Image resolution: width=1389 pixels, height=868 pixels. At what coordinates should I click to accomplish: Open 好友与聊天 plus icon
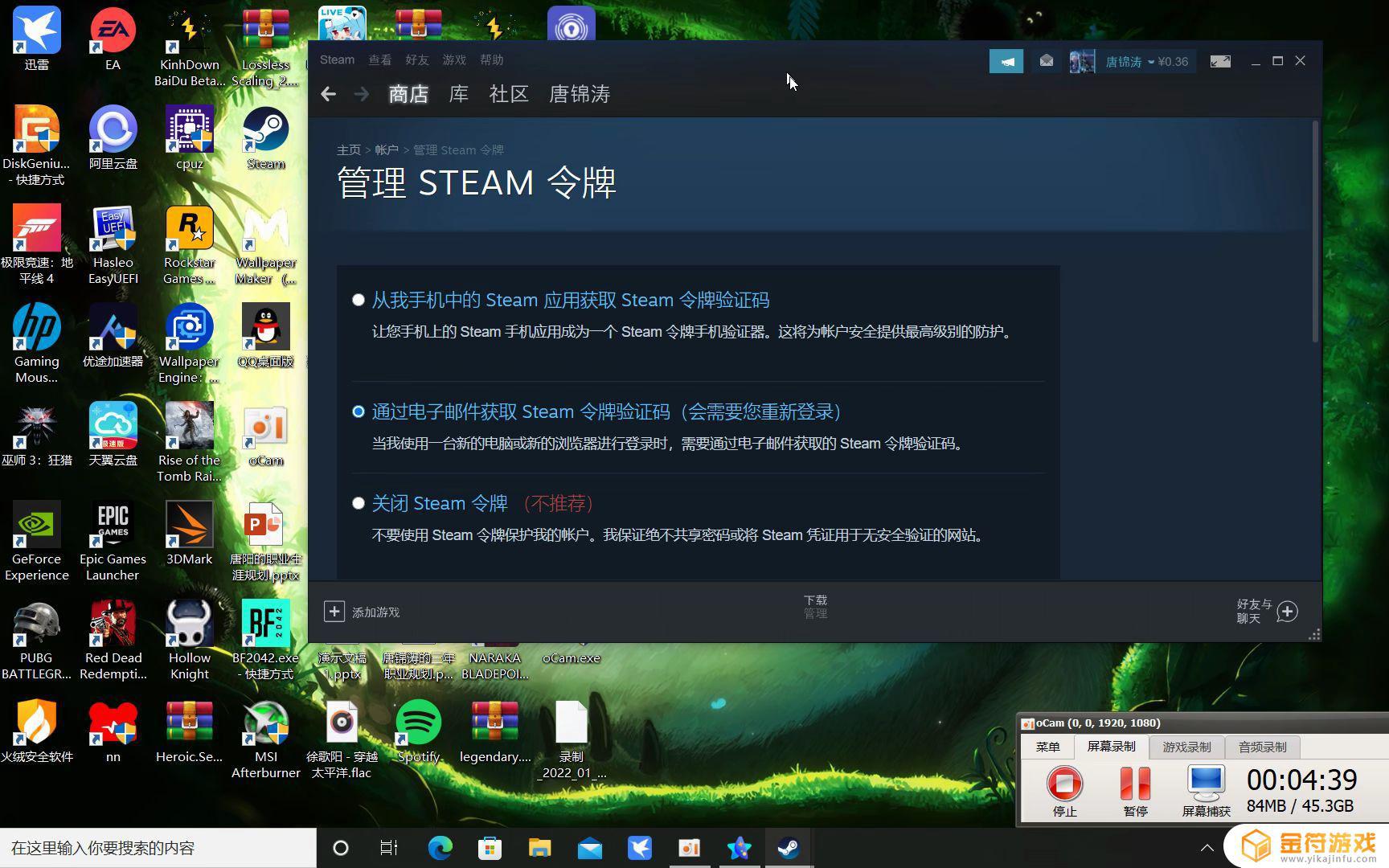click(x=1287, y=611)
